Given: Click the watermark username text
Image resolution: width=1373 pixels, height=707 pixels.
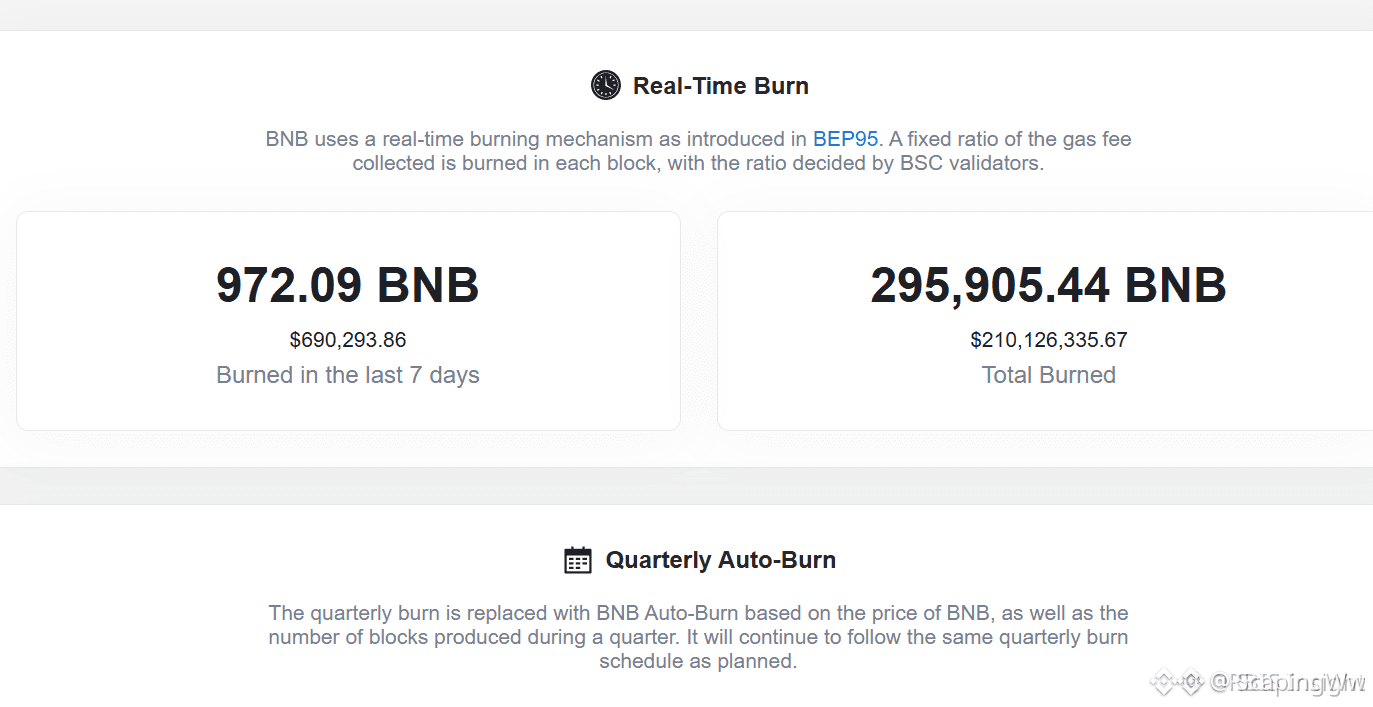Looking at the screenshot, I should pos(1285,683).
